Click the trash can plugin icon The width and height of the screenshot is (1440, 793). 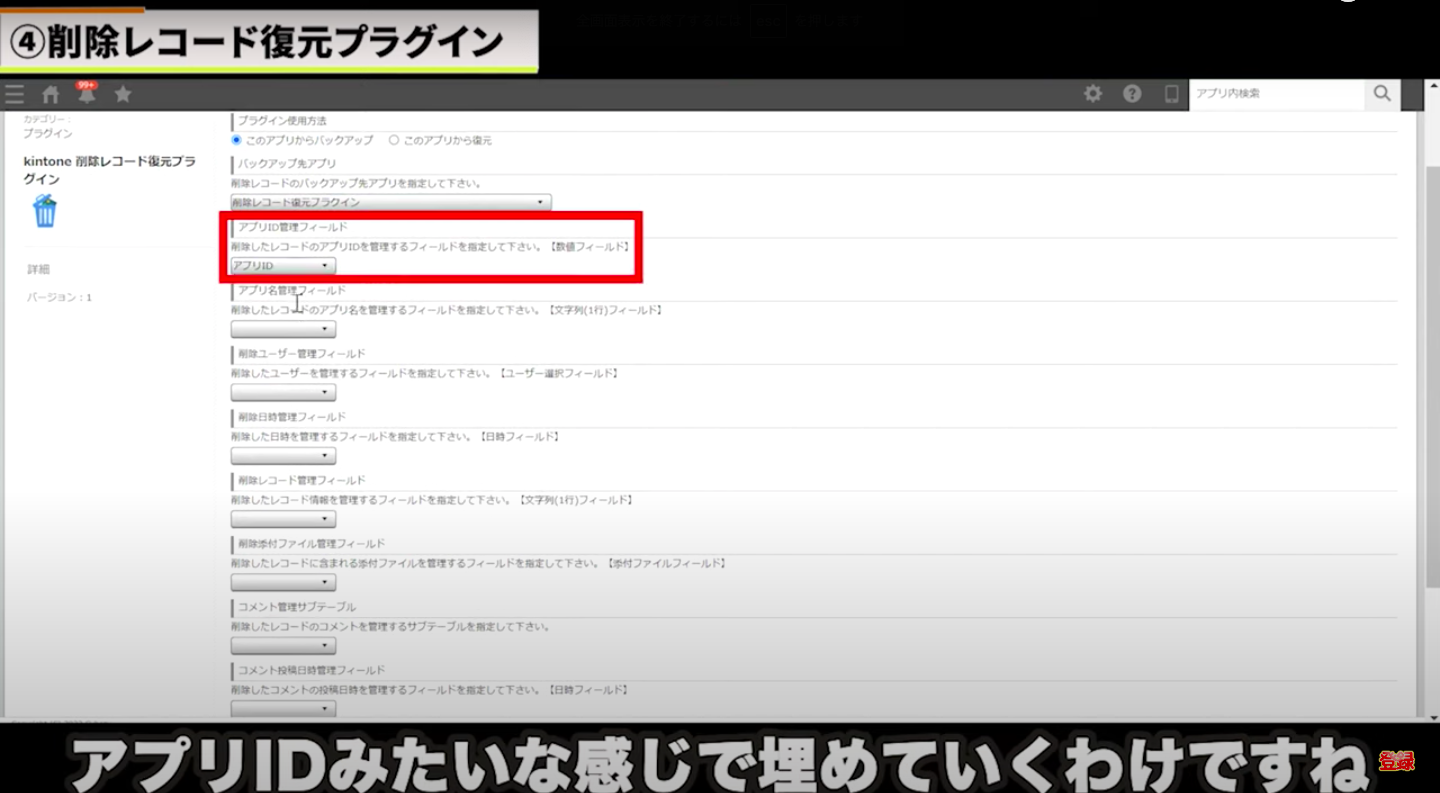click(45, 211)
